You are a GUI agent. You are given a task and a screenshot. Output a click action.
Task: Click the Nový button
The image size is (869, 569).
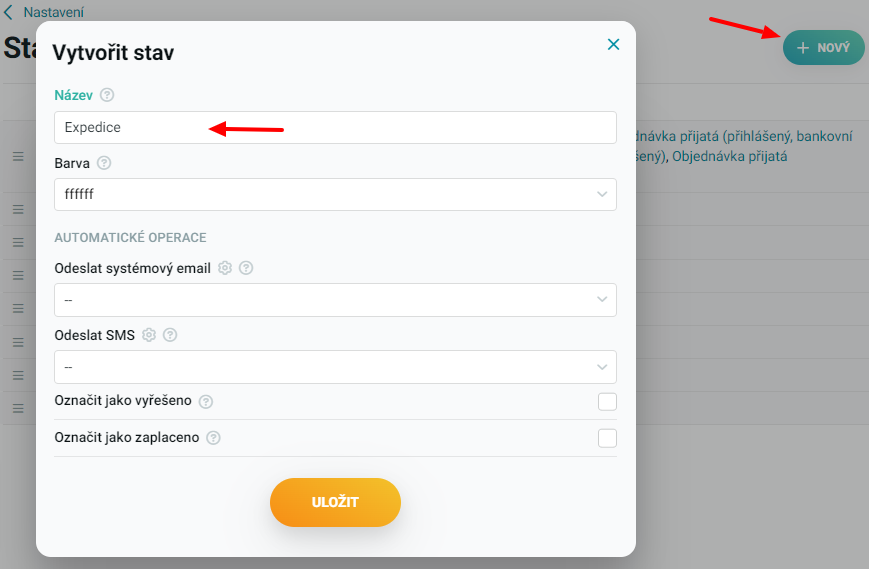coord(823,47)
